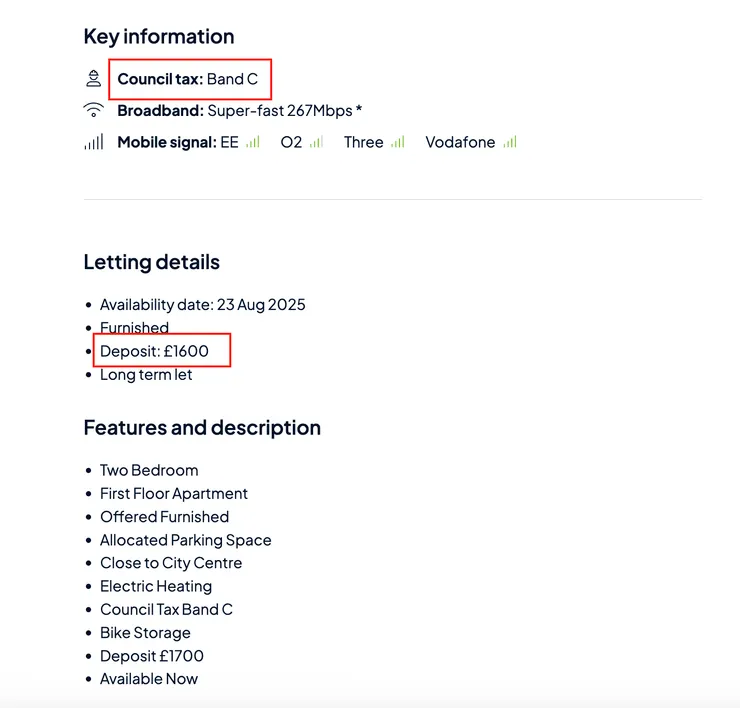Click the Key information heading

(x=159, y=37)
